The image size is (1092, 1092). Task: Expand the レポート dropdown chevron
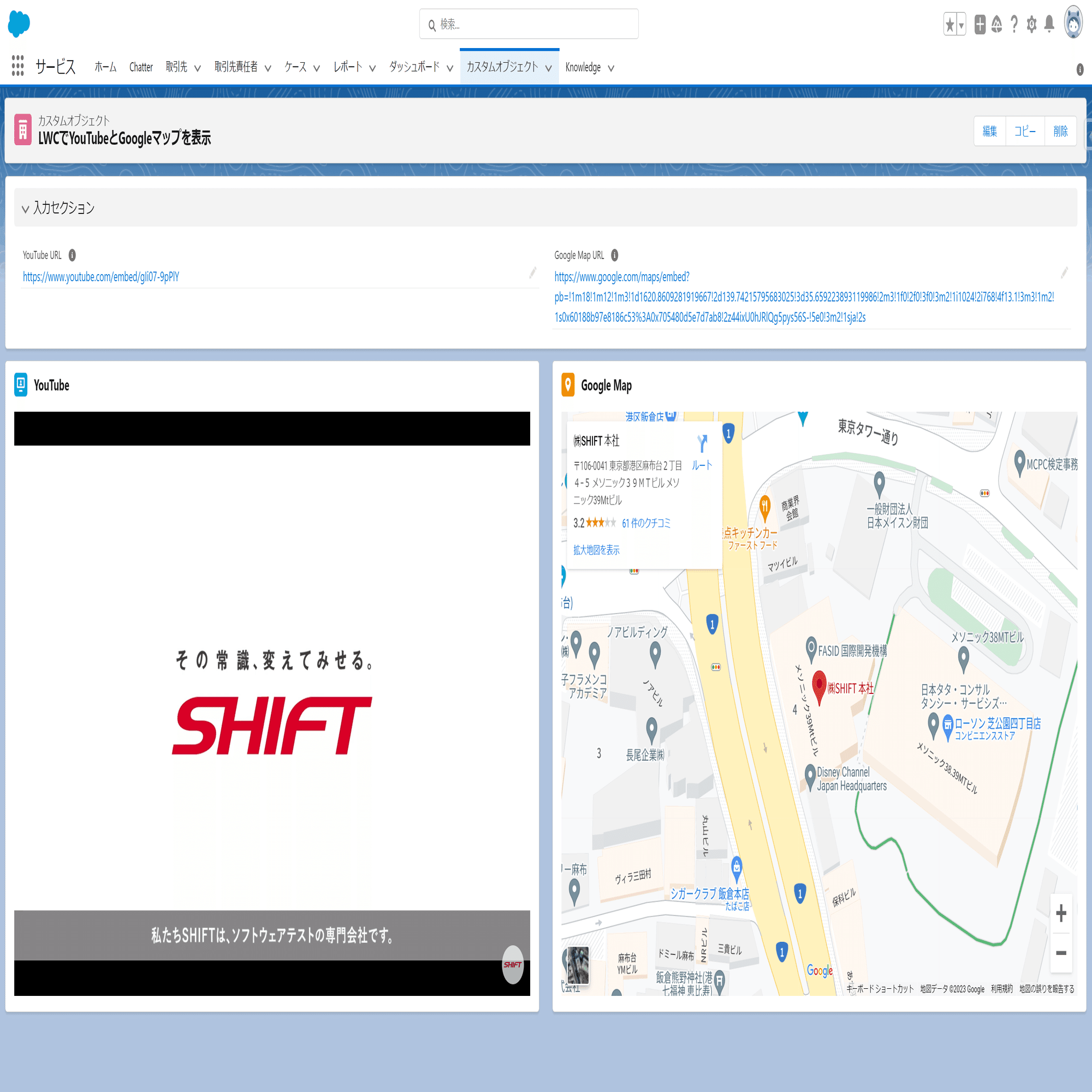tap(372, 68)
